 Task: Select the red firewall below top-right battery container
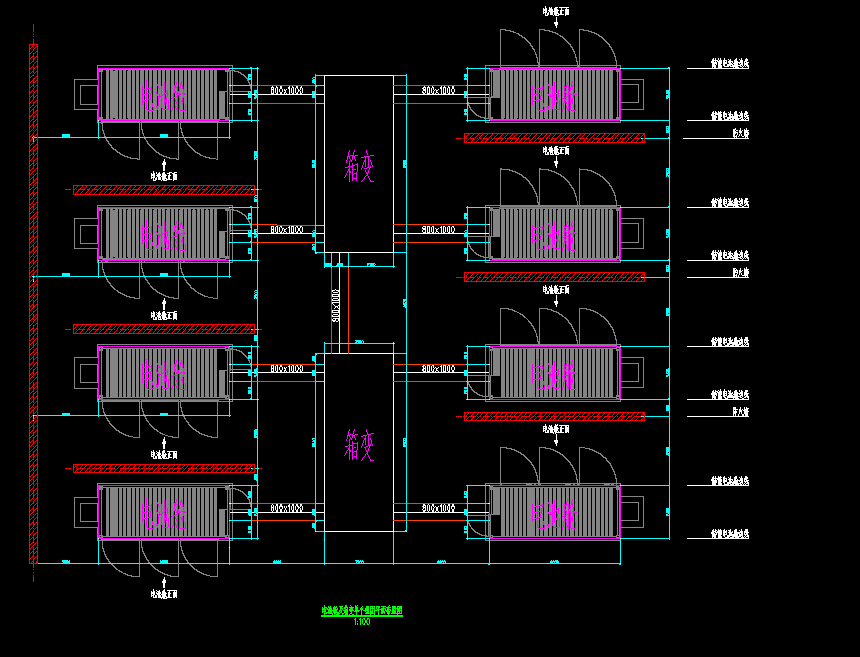[554, 138]
